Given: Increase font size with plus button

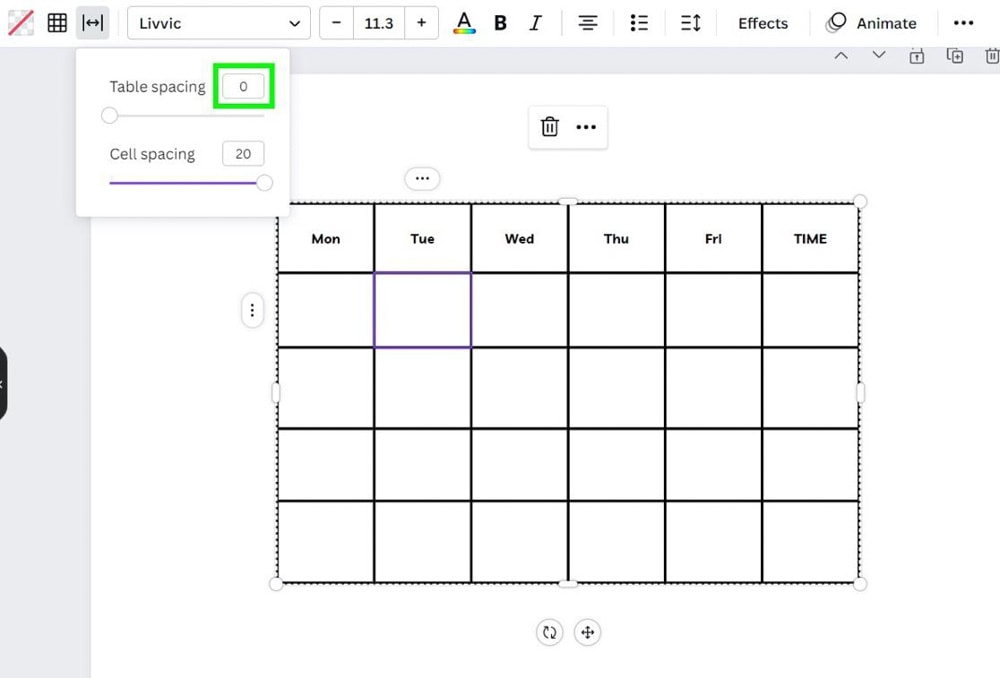Looking at the screenshot, I should tap(421, 23).
